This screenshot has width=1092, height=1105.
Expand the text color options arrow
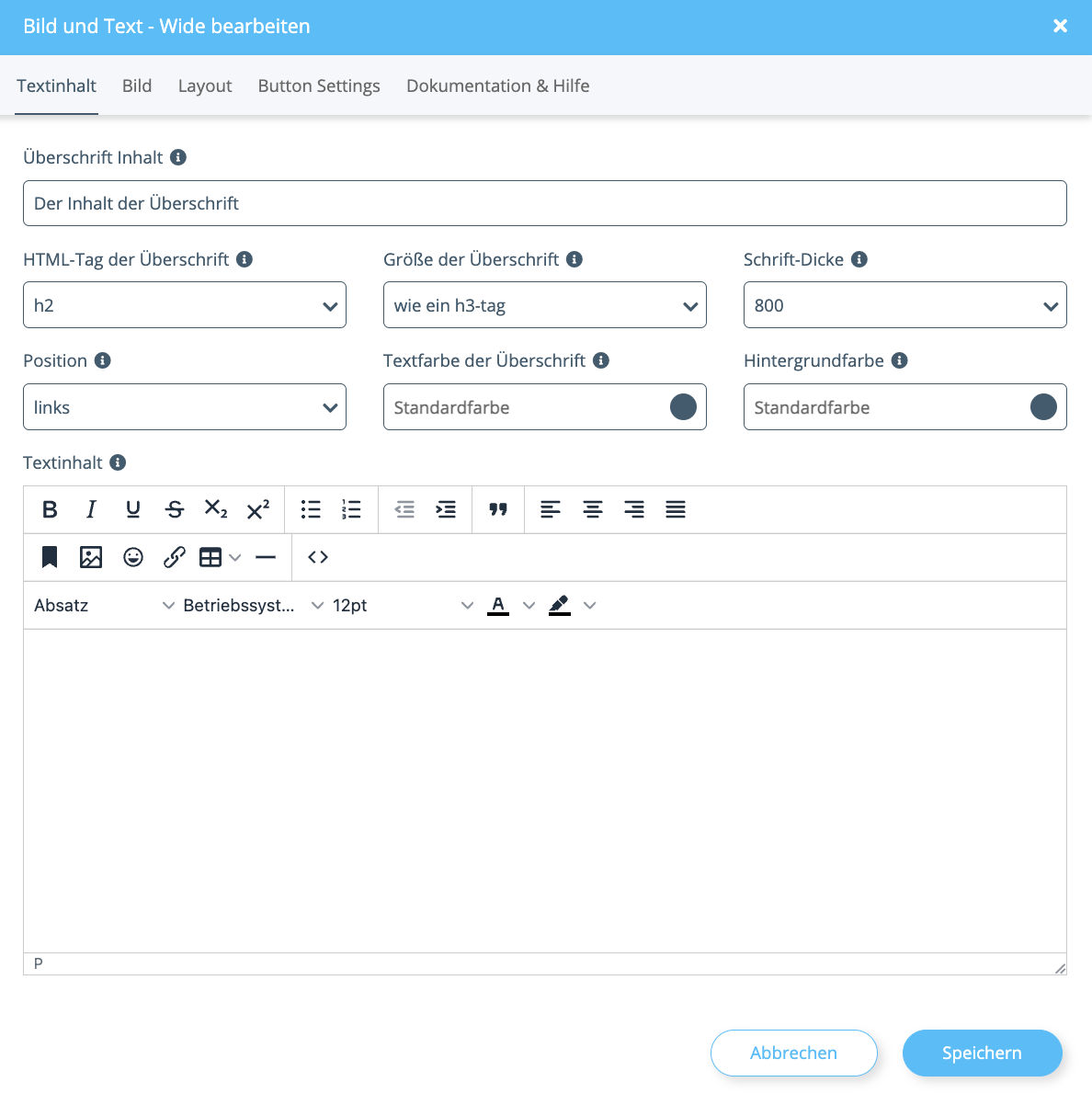pos(529,605)
